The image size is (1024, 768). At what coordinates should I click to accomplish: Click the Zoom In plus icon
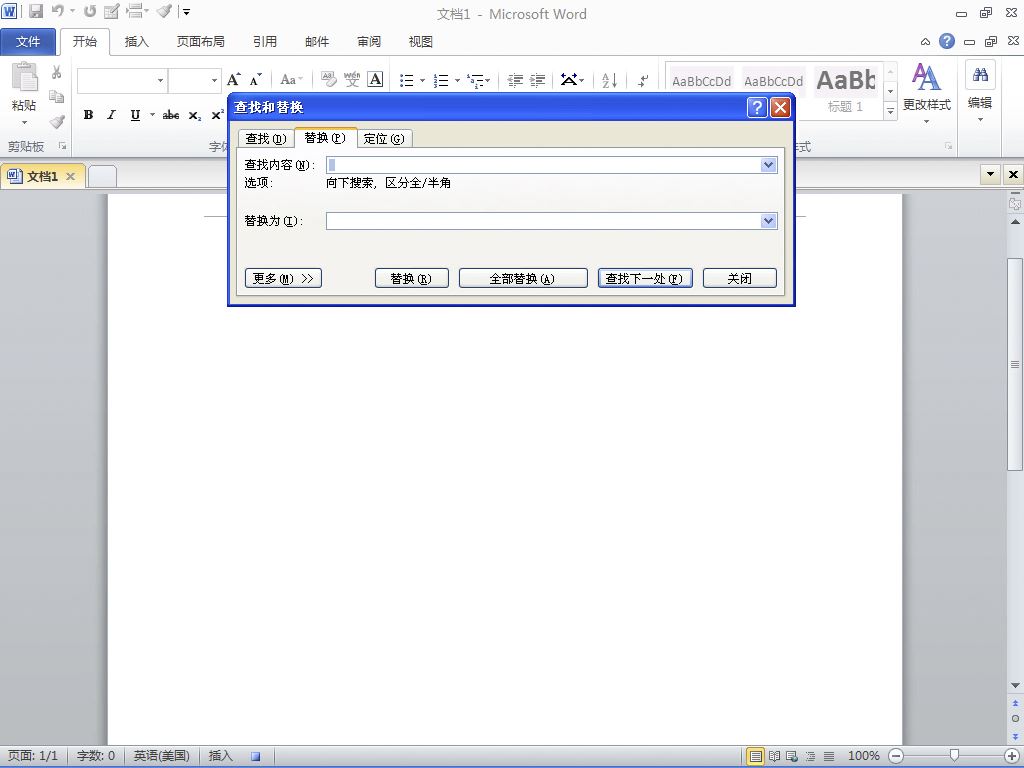pos(1012,756)
